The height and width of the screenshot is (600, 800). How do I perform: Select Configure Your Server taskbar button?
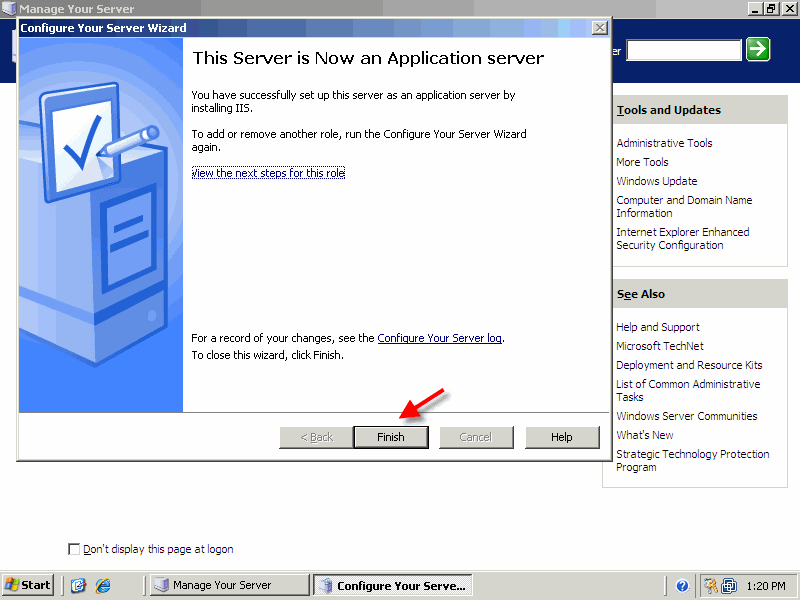pyautogui.click(x=393, y=585)
